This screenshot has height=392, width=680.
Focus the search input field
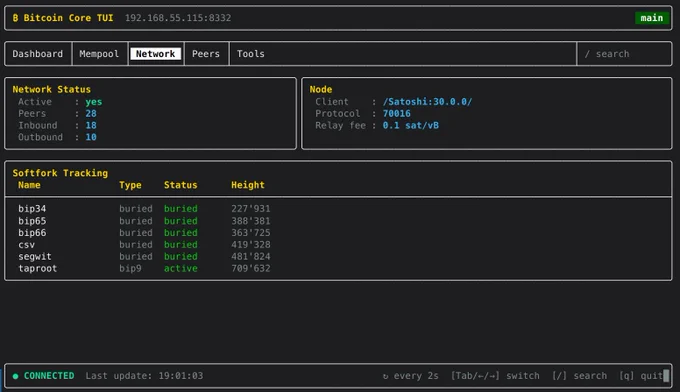(624, 54)
